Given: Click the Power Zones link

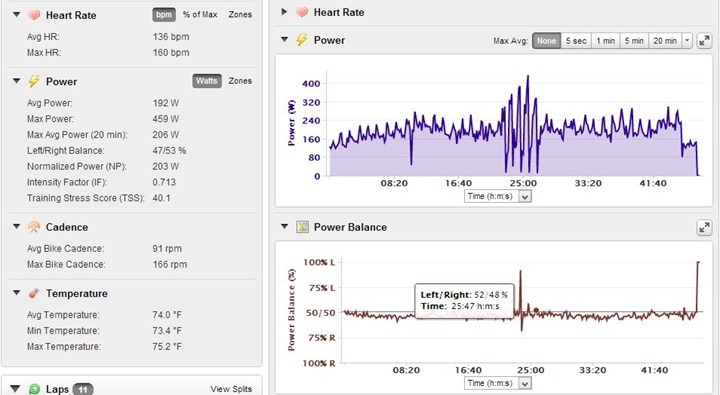Looking at the screenshot, I should point(240,81).
